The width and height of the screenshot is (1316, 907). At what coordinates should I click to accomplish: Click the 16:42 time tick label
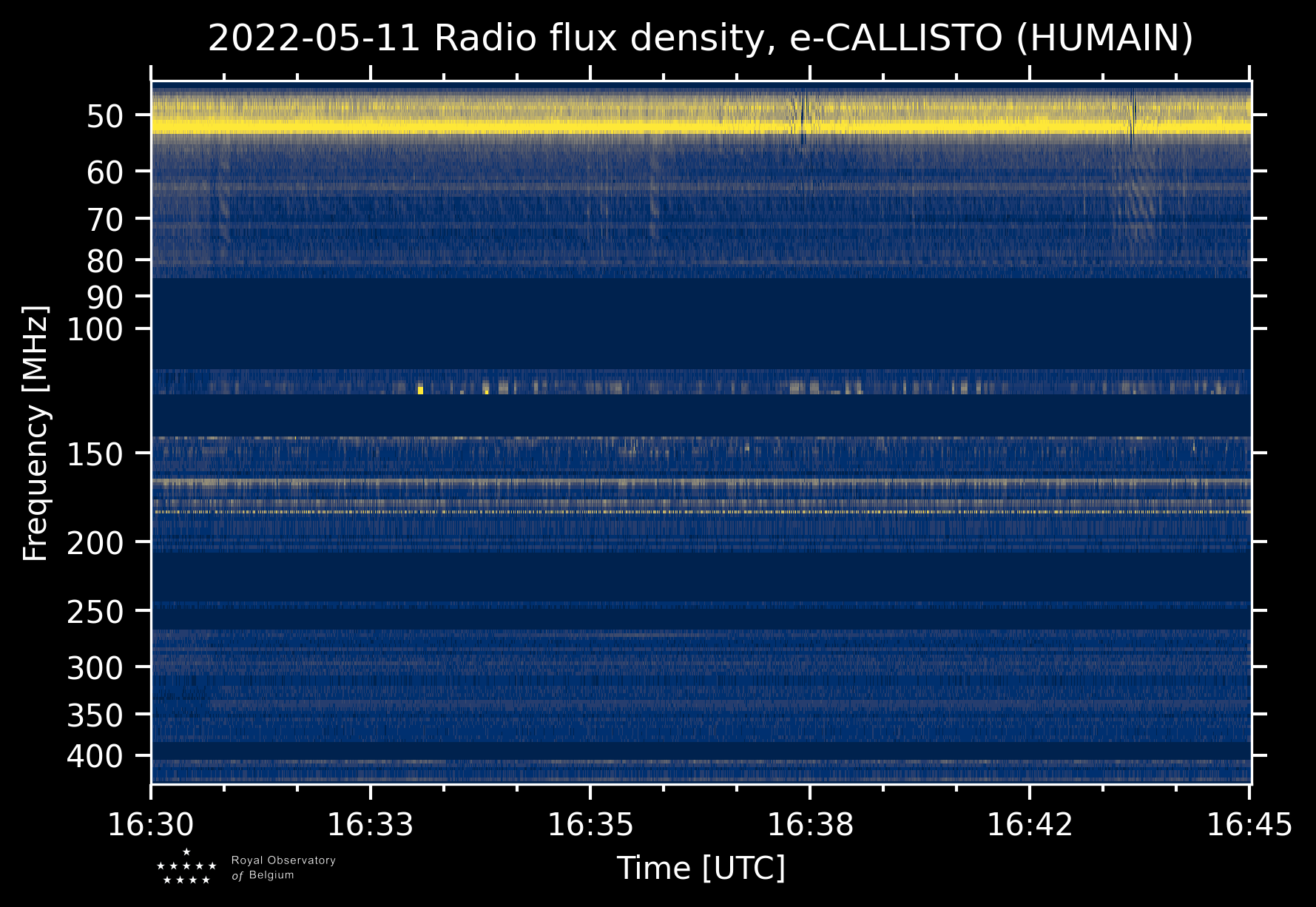(x=1030, y=824)
